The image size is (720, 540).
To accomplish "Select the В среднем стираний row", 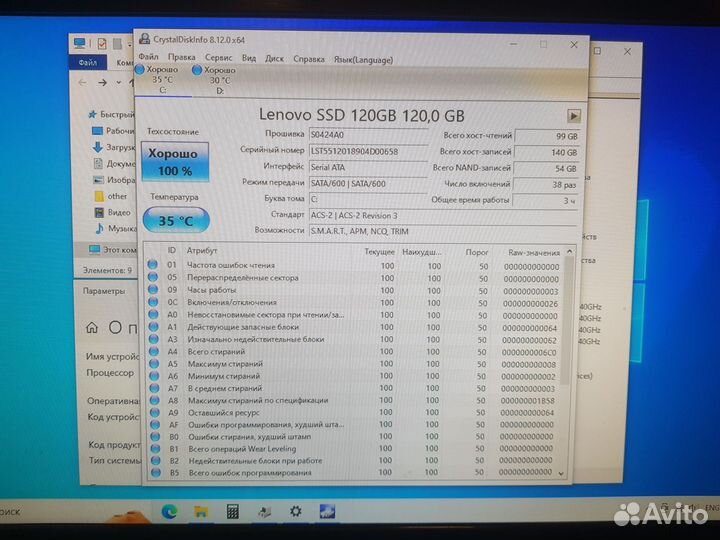I will point(353,388).
